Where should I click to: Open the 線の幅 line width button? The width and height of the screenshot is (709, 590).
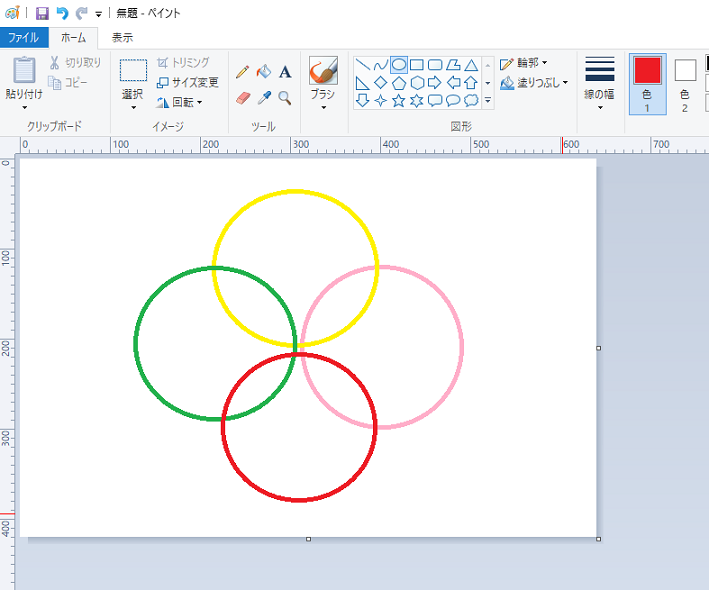600,83
